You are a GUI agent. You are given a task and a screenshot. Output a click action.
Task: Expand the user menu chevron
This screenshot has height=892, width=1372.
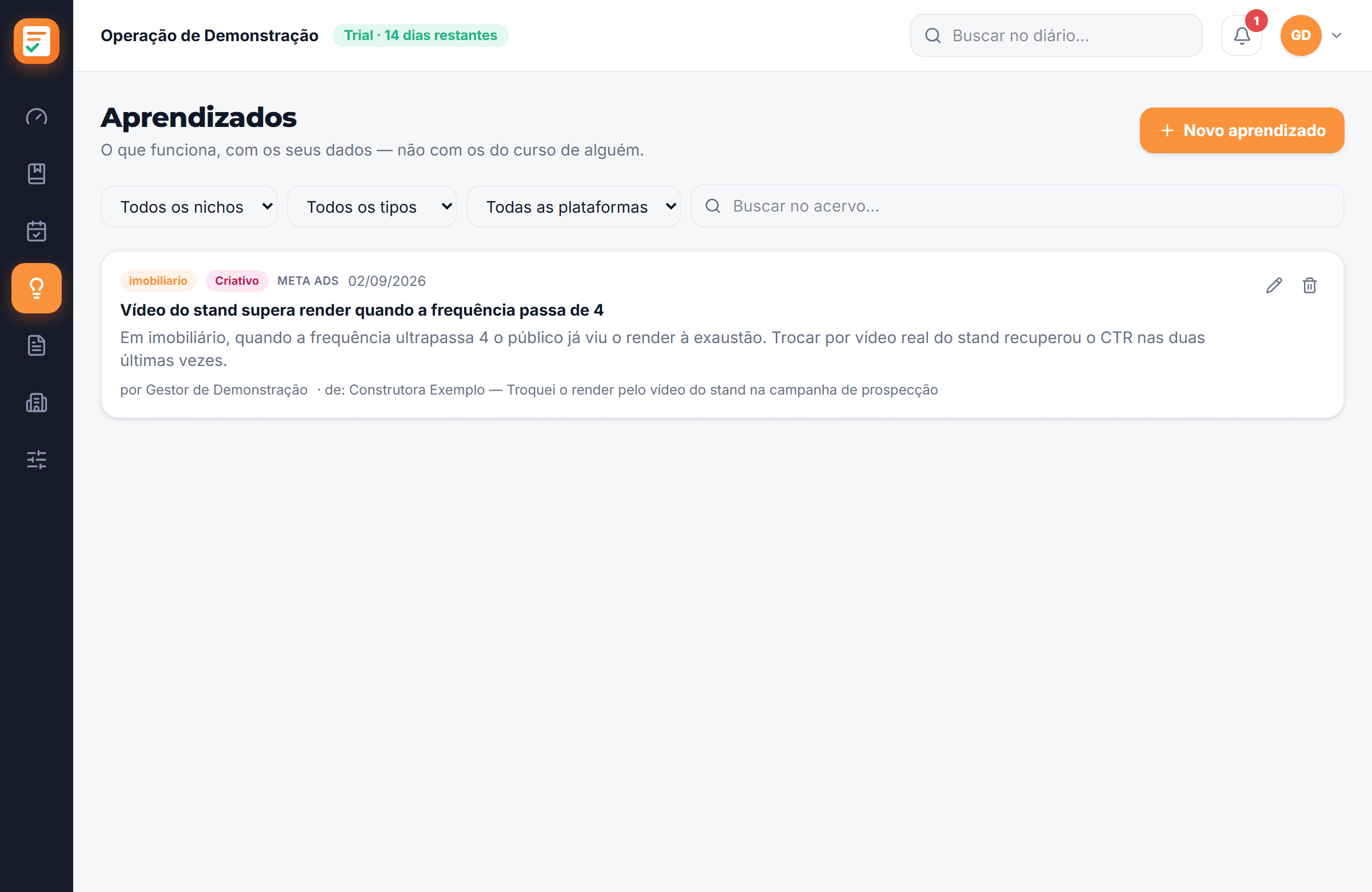point(1336,35)
